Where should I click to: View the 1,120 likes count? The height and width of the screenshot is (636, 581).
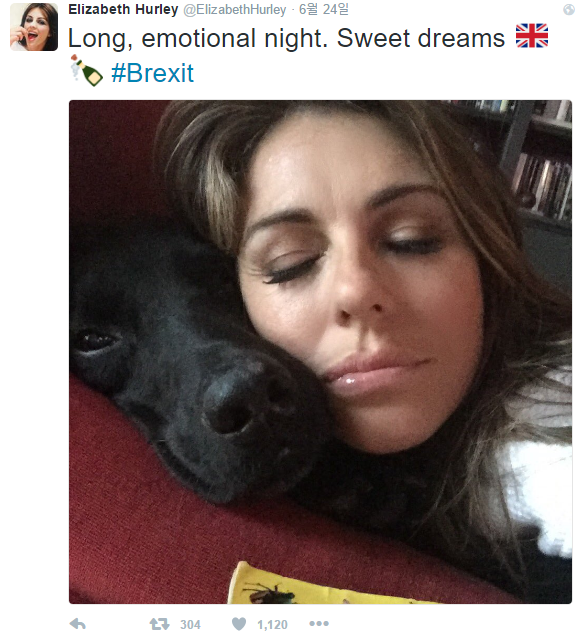point(272,624)
